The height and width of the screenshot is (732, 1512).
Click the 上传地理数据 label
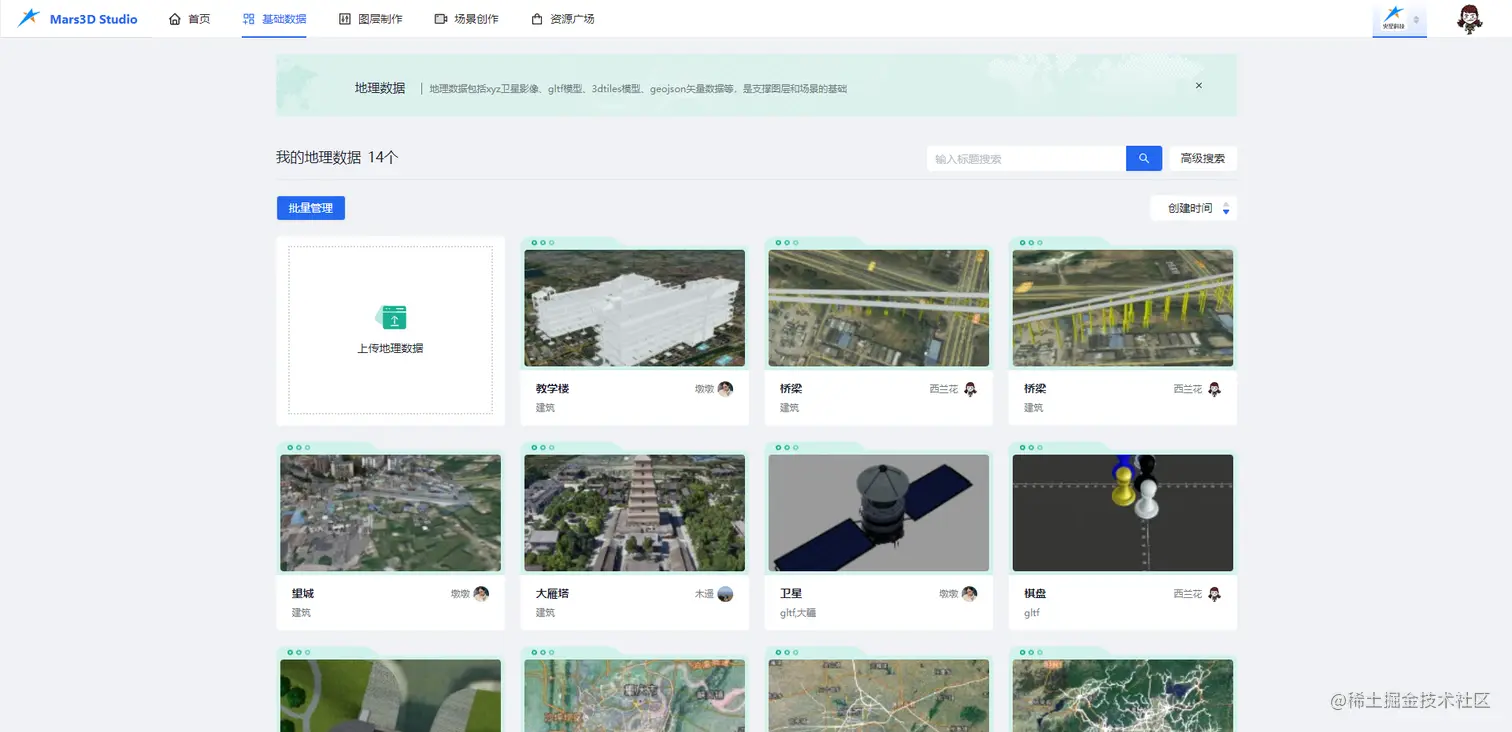click(x=390, y=348)
